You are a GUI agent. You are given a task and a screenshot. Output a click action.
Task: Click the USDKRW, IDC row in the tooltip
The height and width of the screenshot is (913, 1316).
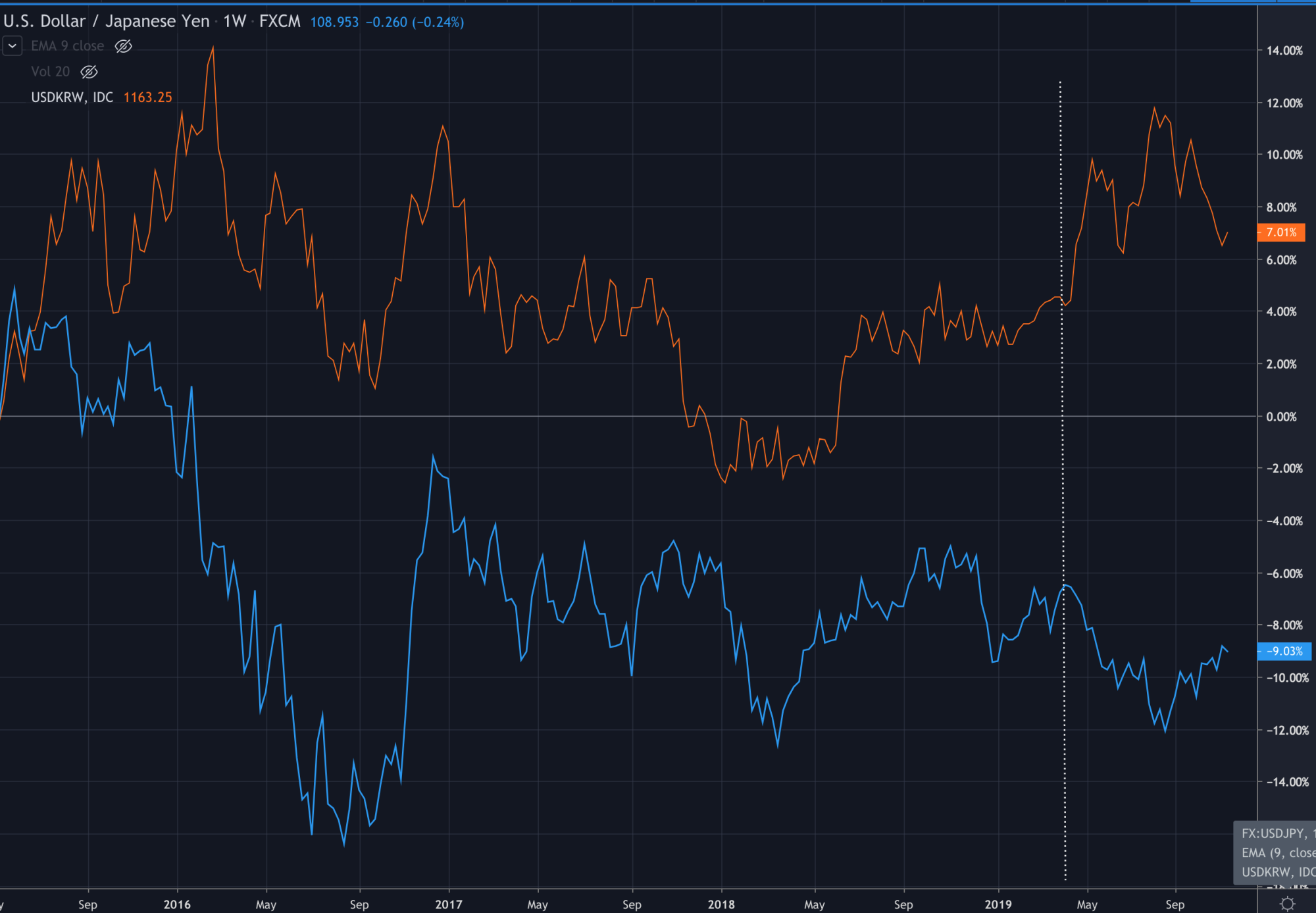(x=1278, y=872)
